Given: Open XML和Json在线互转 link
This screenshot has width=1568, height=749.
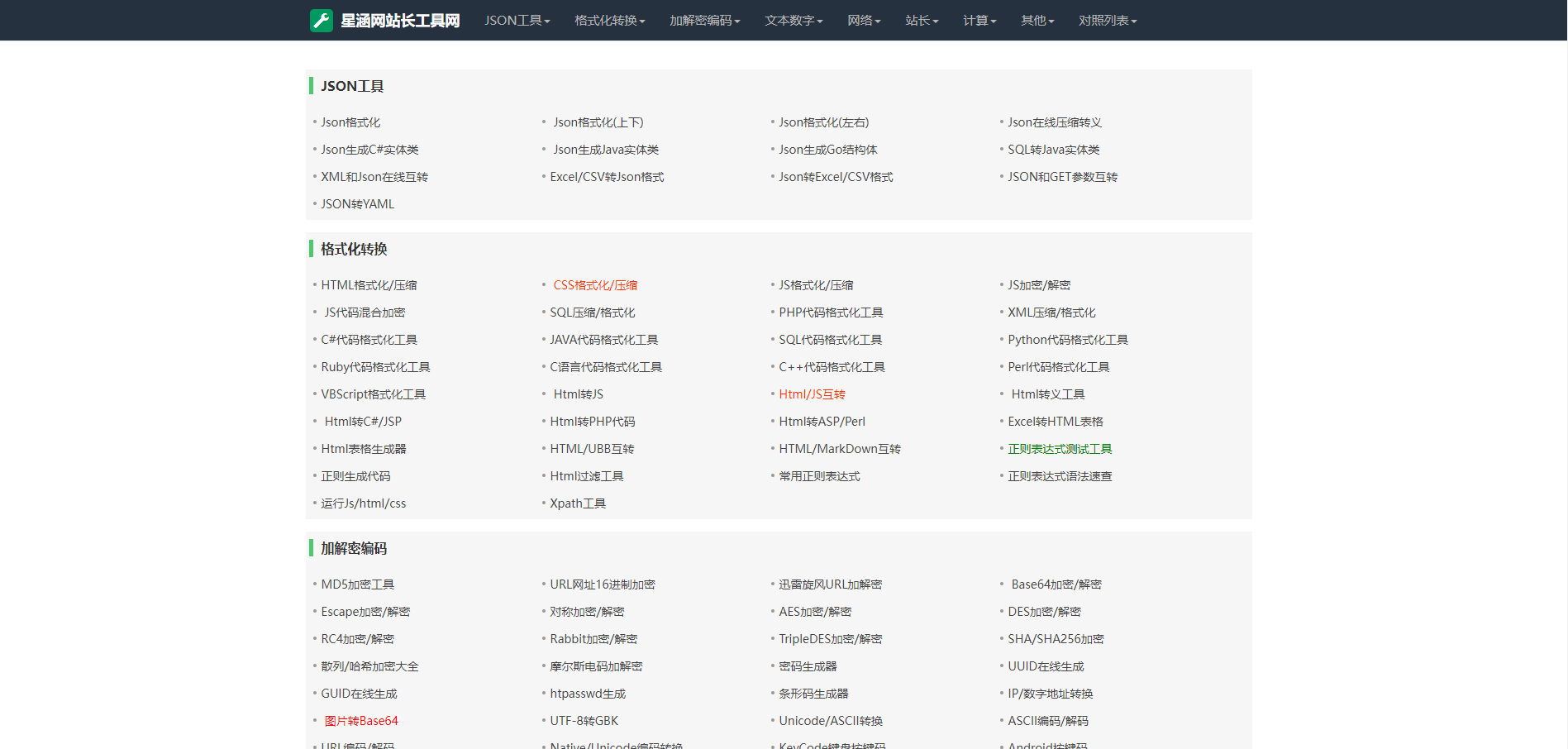Looking at the screenshot, I should click(x=374, y=177).
